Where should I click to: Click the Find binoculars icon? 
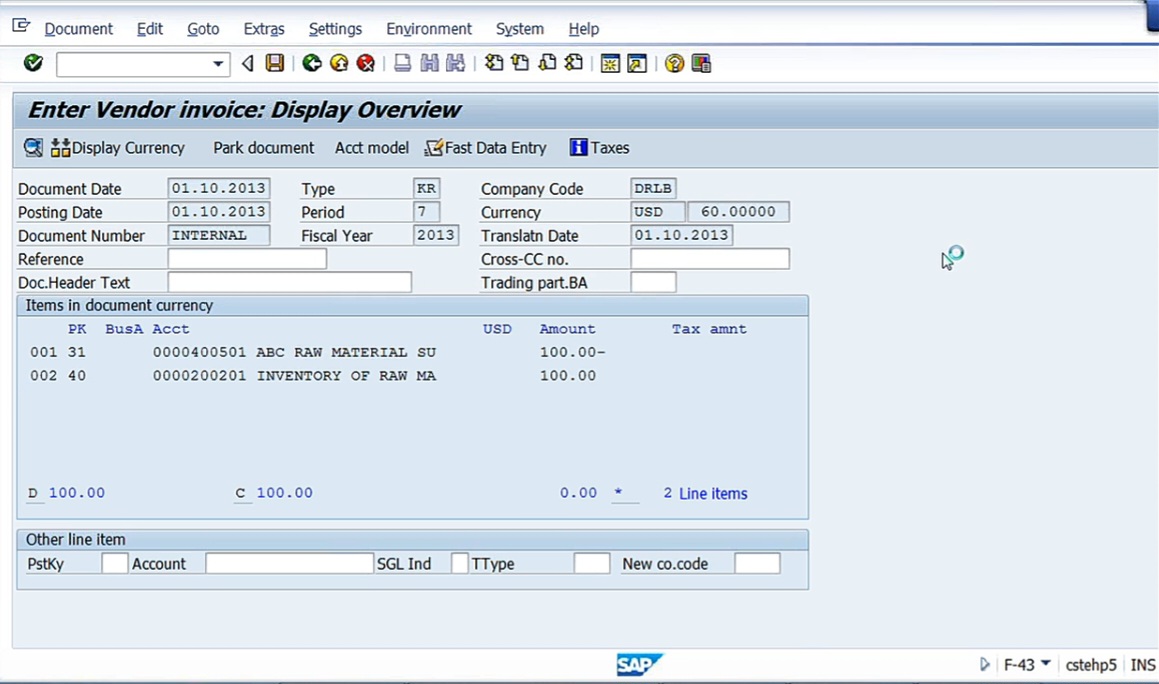click(x=429, y=64)
